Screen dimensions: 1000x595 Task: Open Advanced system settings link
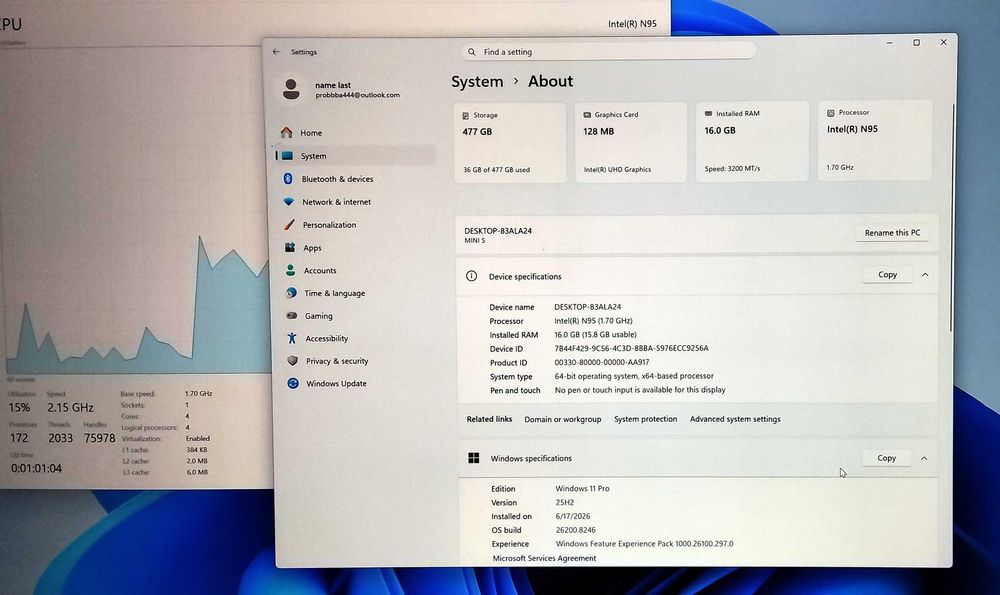click(735, 419)
